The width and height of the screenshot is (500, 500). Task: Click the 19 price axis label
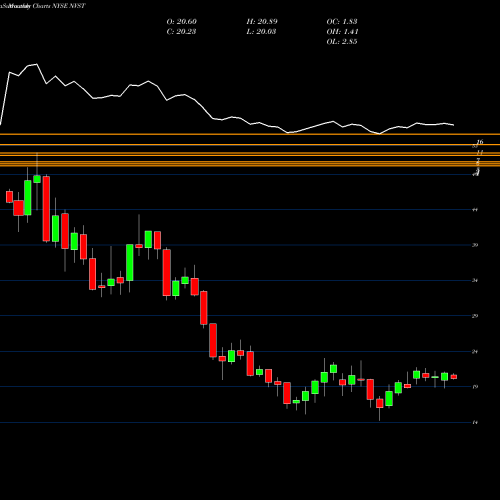pos(475,387)
